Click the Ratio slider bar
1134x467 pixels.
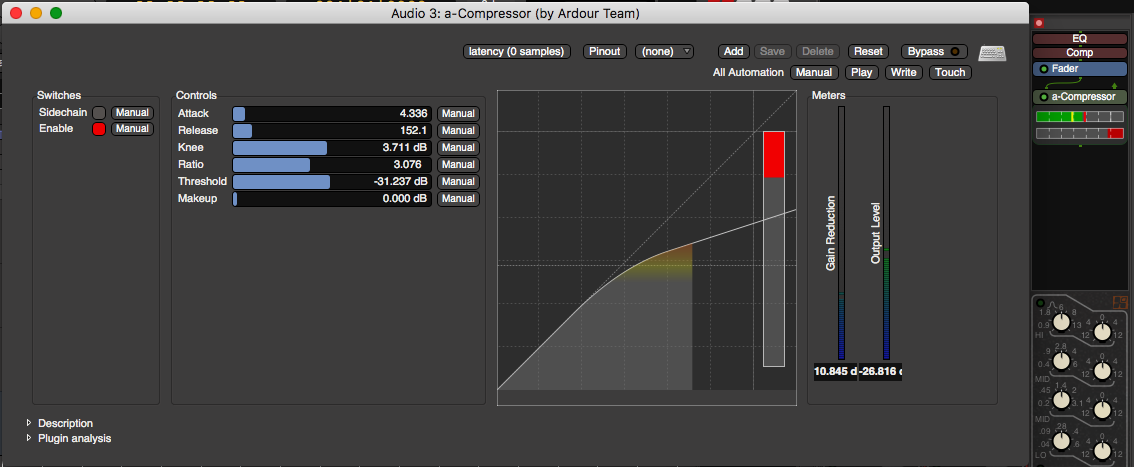[x=332, y=165]
